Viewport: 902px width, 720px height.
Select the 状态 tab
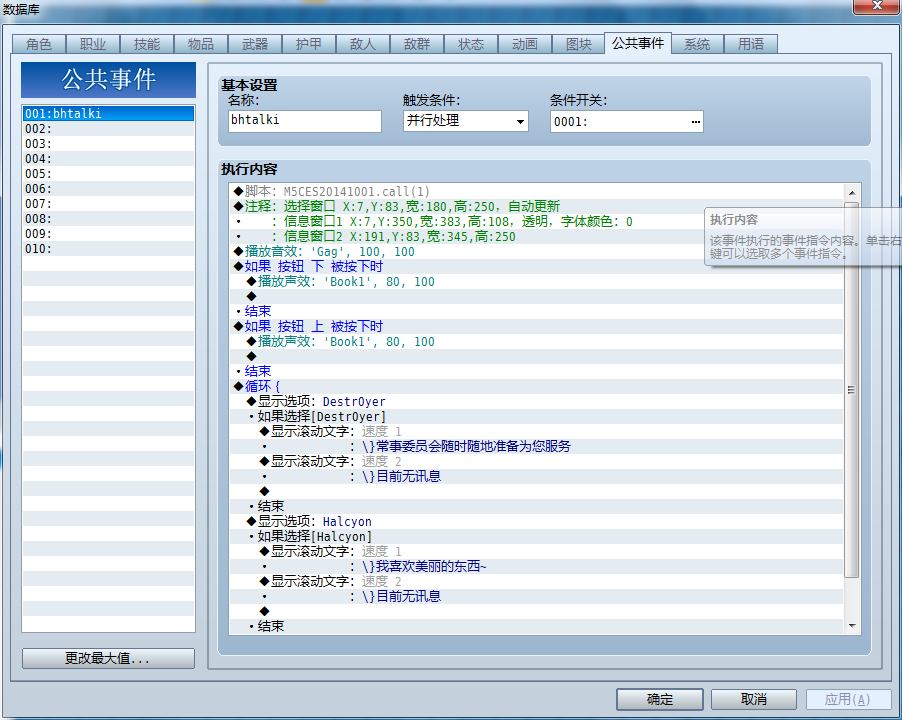click(x=472, y=44)
